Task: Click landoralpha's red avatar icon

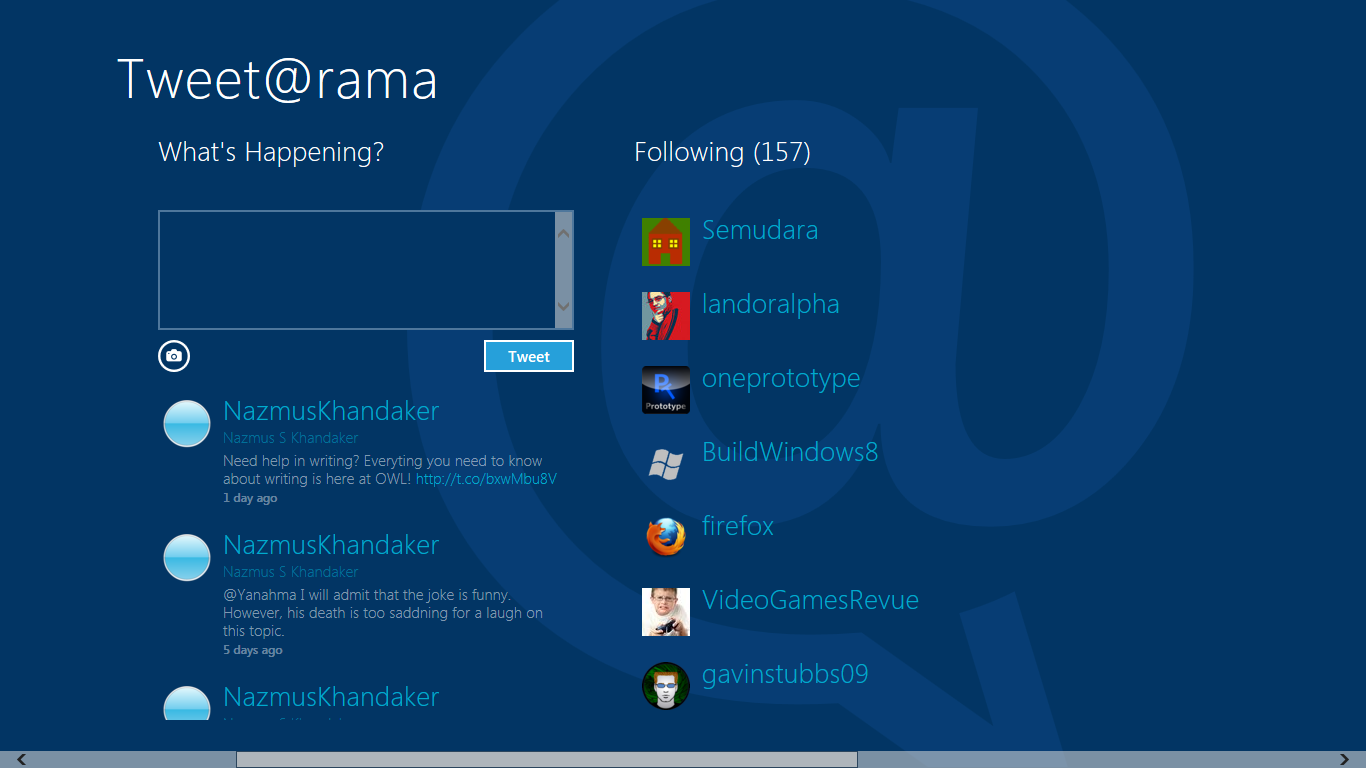Action: [x=665, y=315]
